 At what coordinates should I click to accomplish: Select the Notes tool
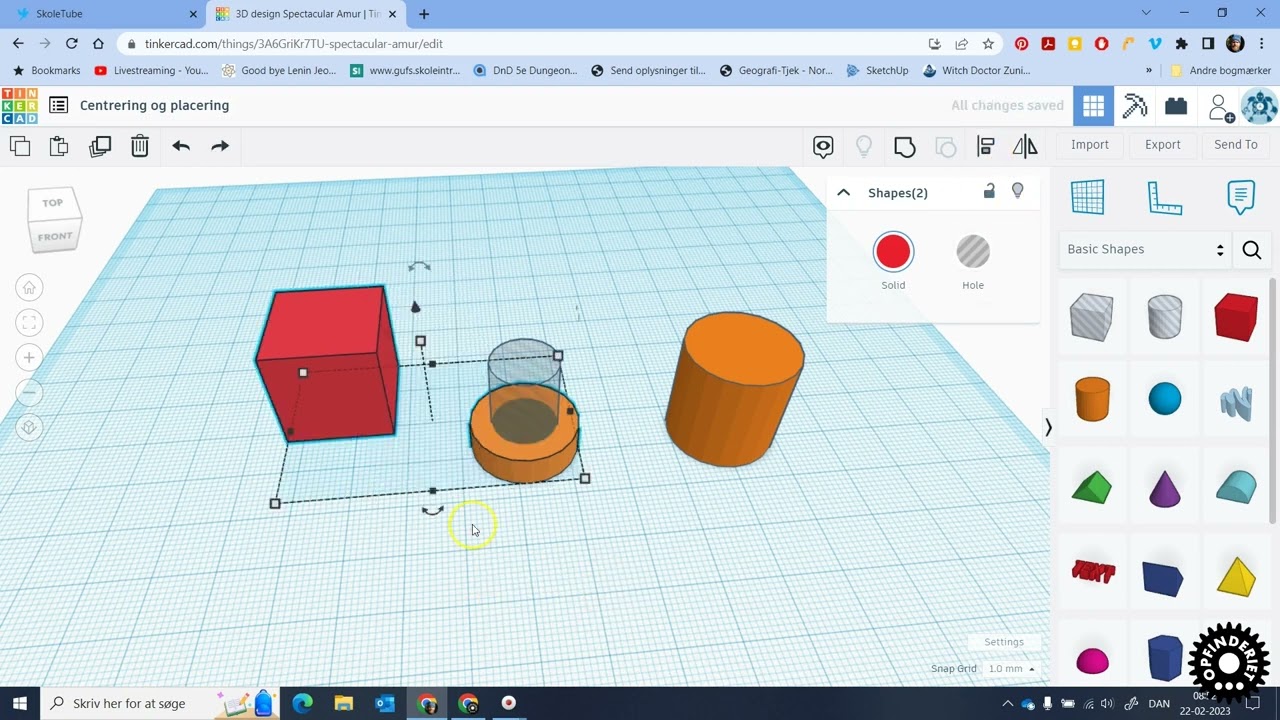pos(1240,197)
